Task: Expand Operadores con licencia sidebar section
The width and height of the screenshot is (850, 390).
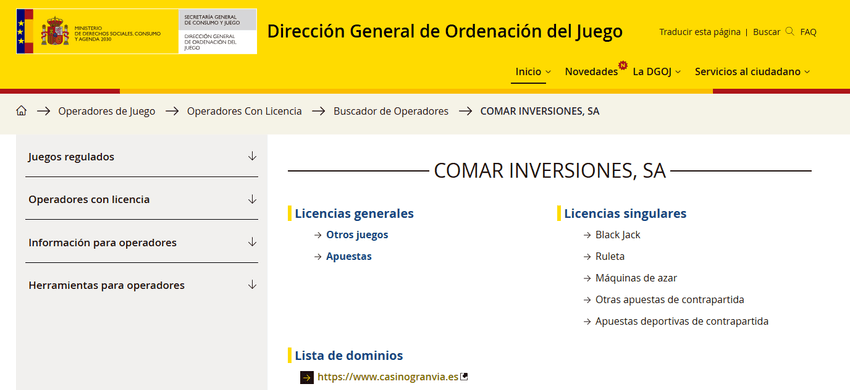Action: pos(142,199)
